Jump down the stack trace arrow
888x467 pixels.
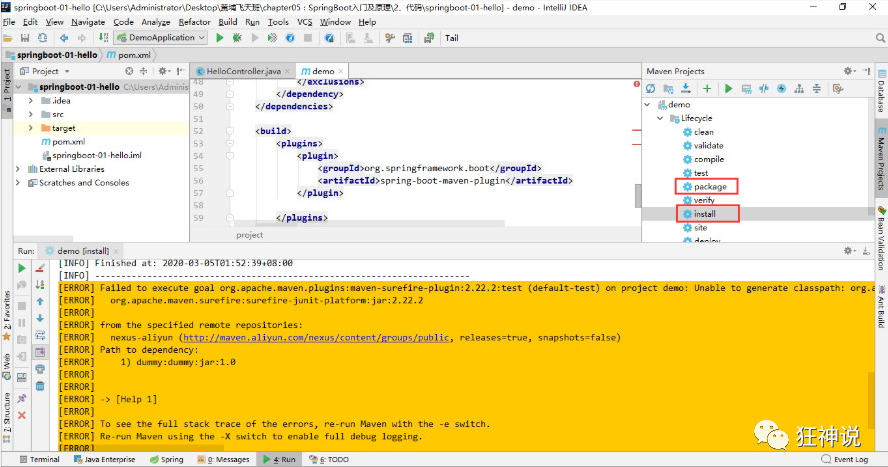(40, 319)
